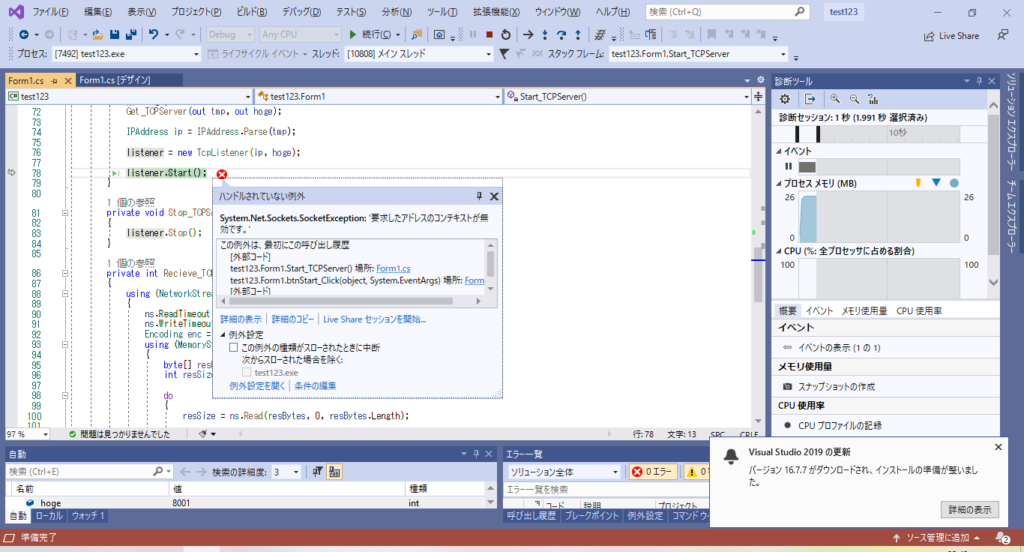Click the details button in update notification

970,510
